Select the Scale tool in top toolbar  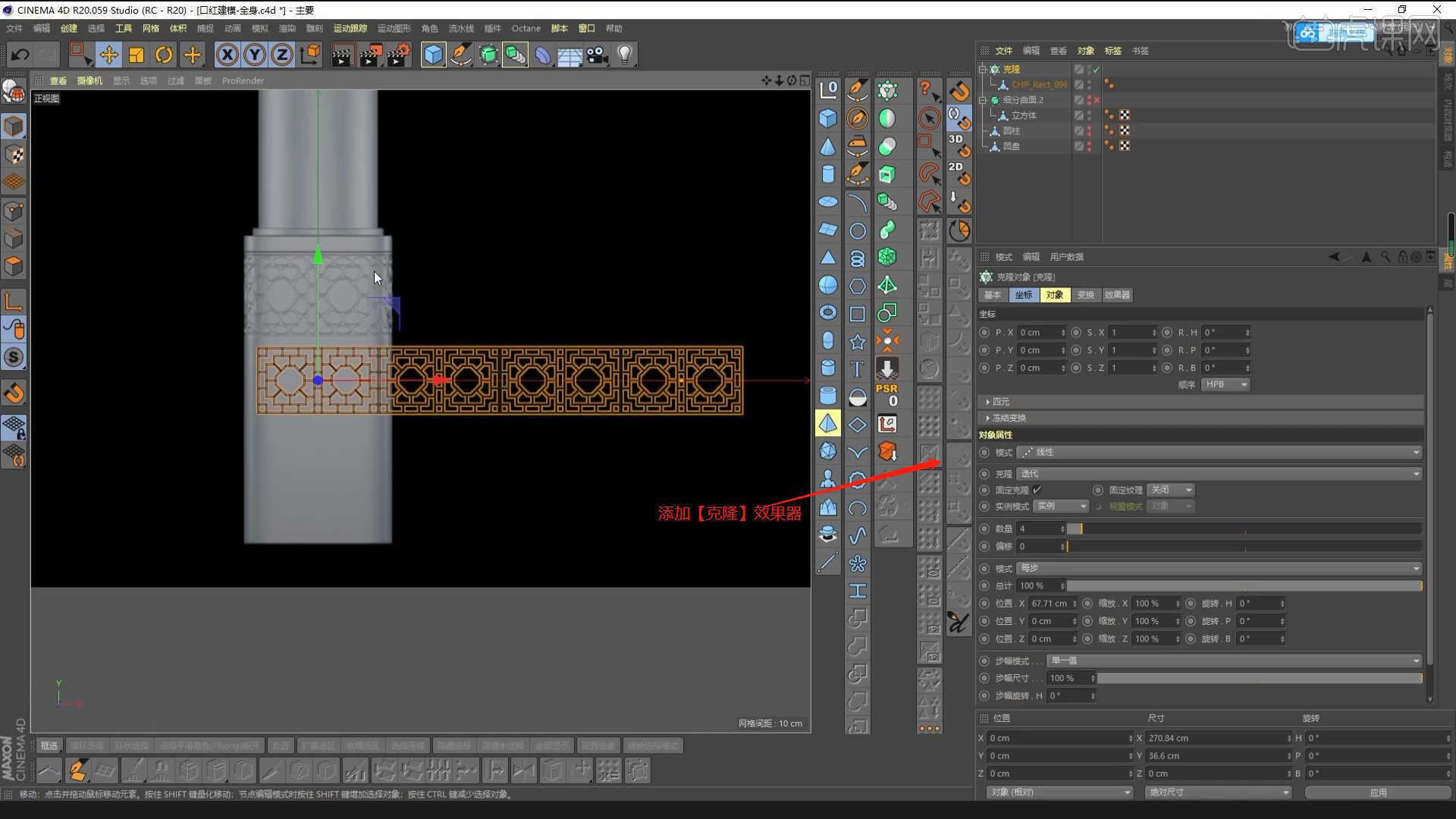tap(136, 55)
